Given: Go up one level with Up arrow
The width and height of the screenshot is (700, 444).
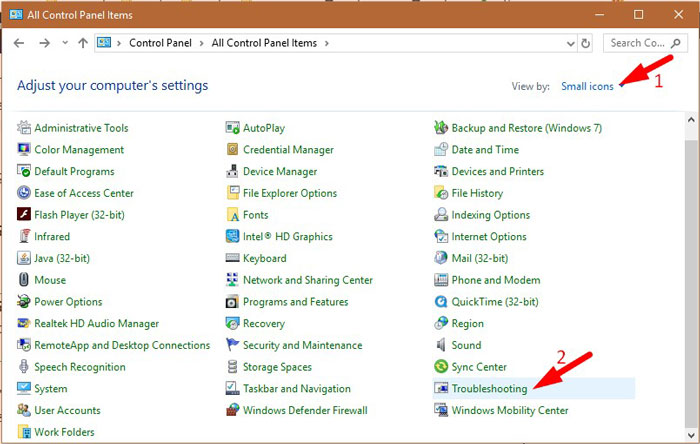Looking at the screenshot, I should (83, 43).
